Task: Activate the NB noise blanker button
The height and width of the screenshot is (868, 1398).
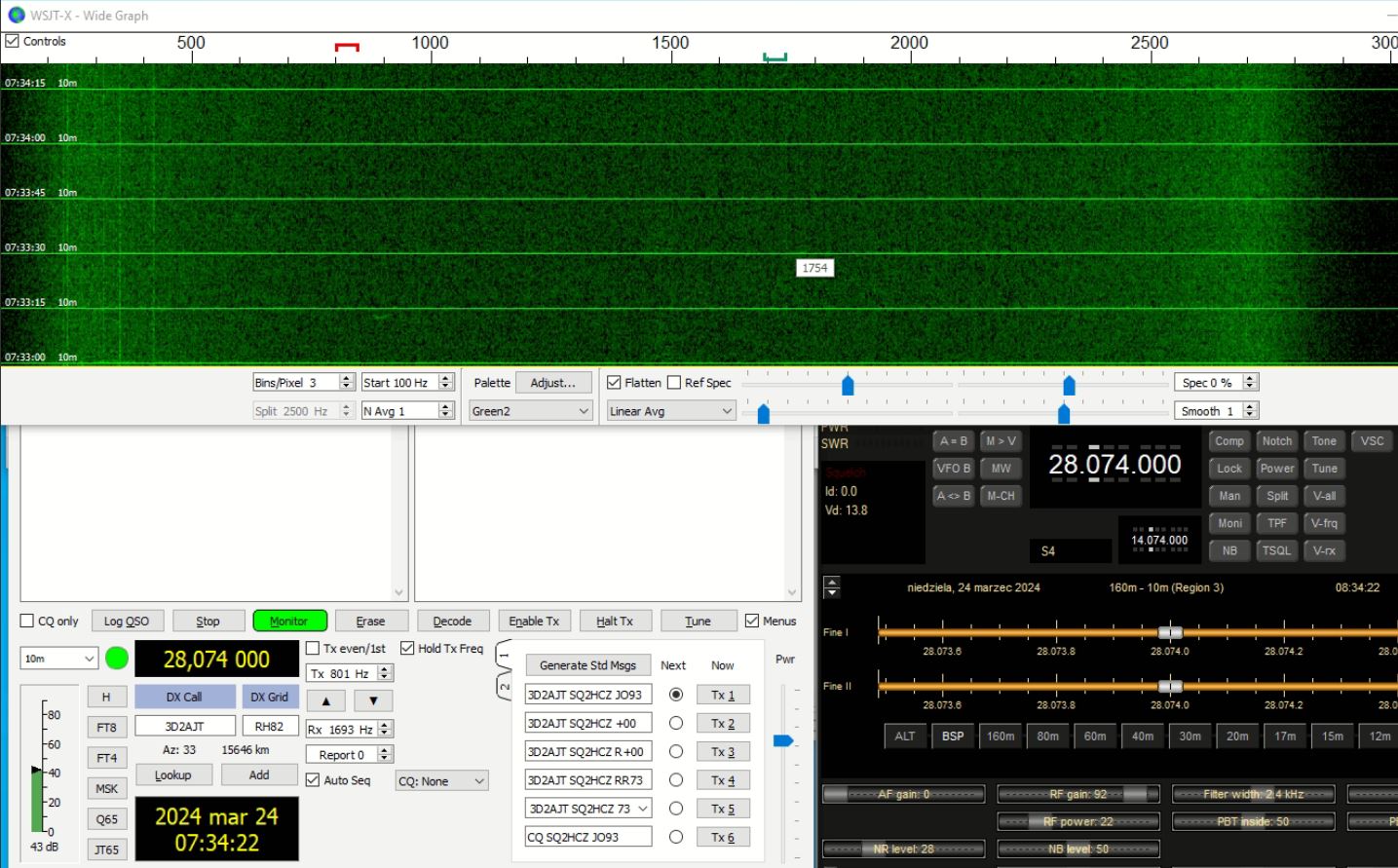Action: point(1229,550)
